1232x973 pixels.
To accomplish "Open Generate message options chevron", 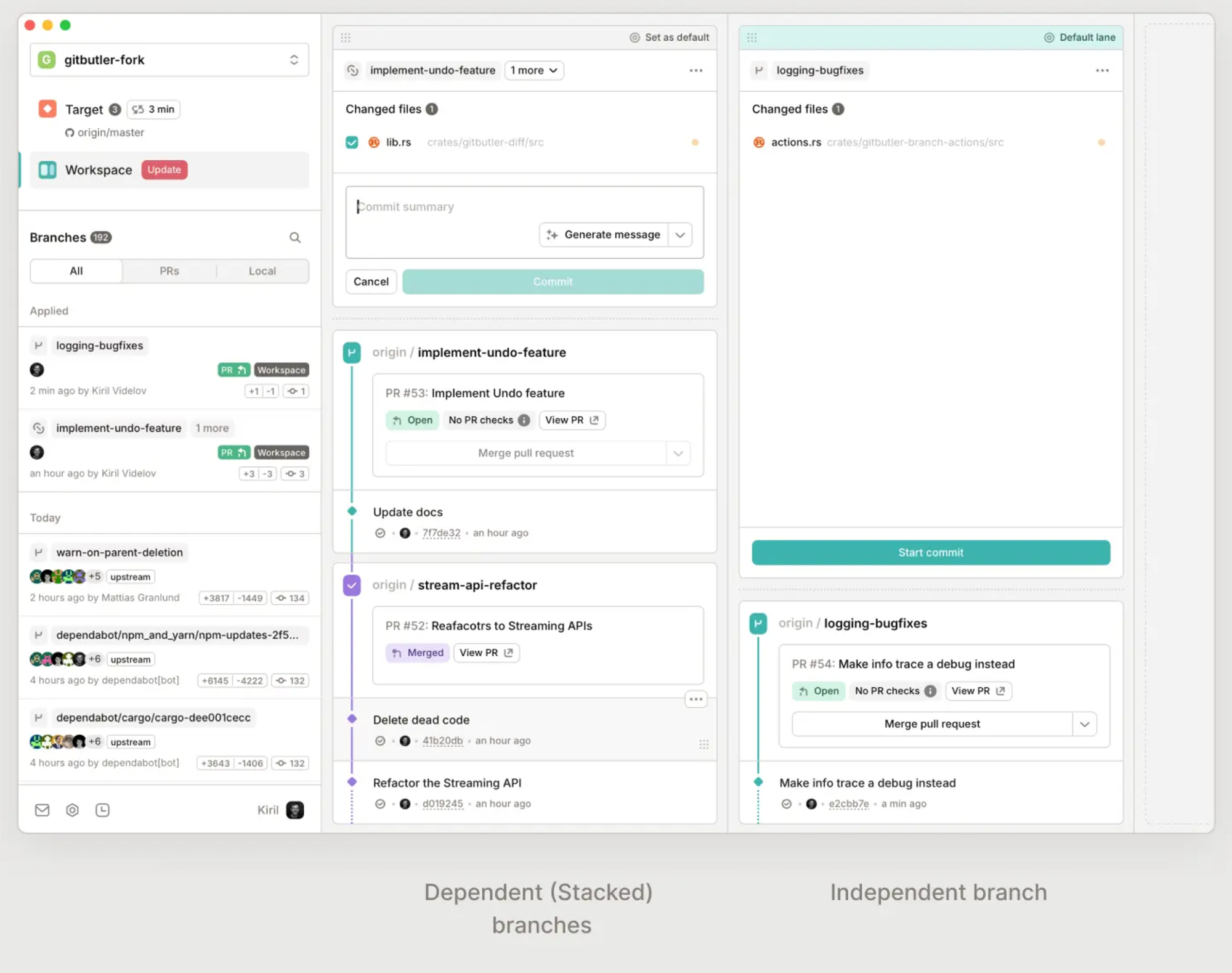I will (680, 235).
